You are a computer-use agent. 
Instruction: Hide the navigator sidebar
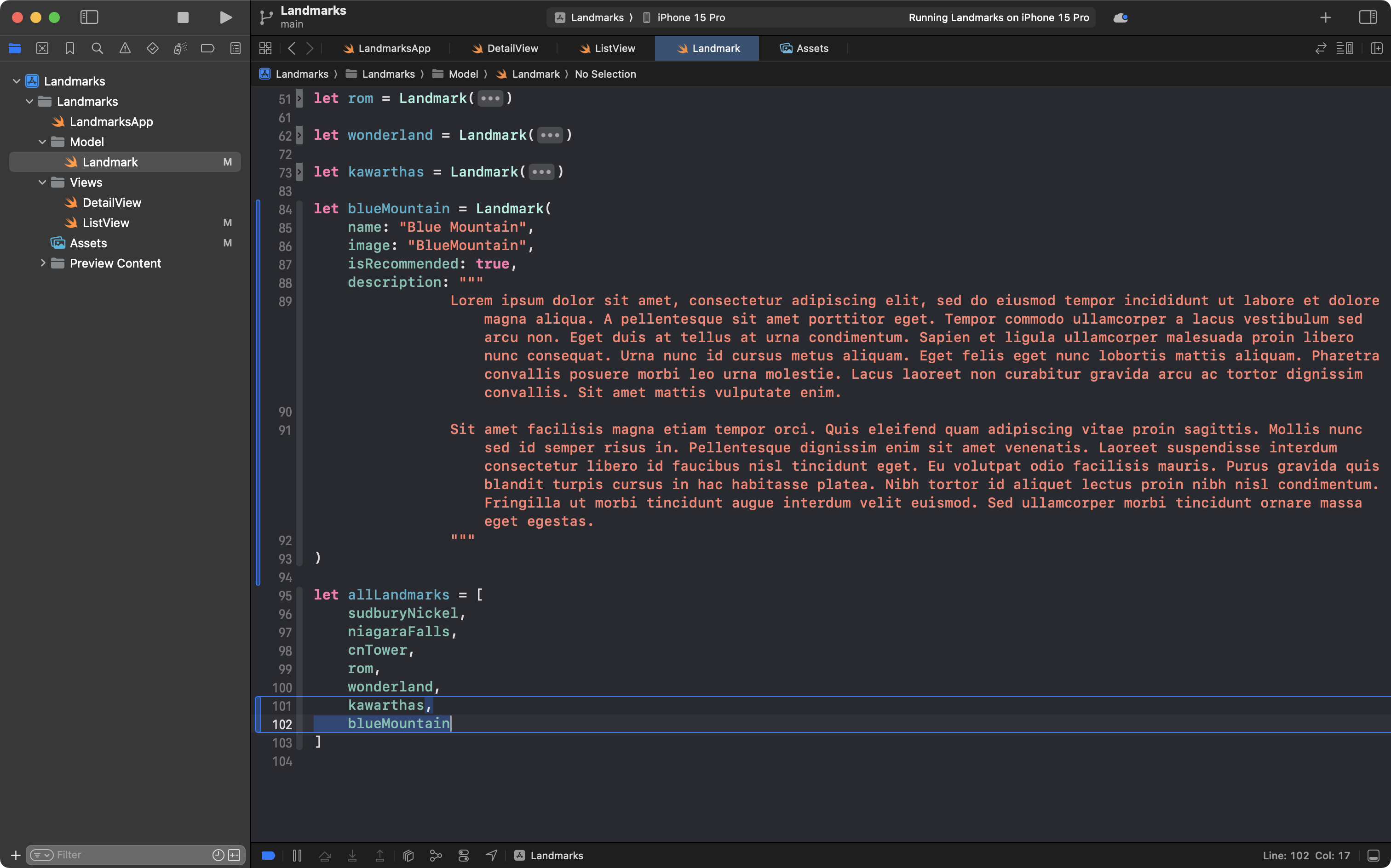click(89, 17)
